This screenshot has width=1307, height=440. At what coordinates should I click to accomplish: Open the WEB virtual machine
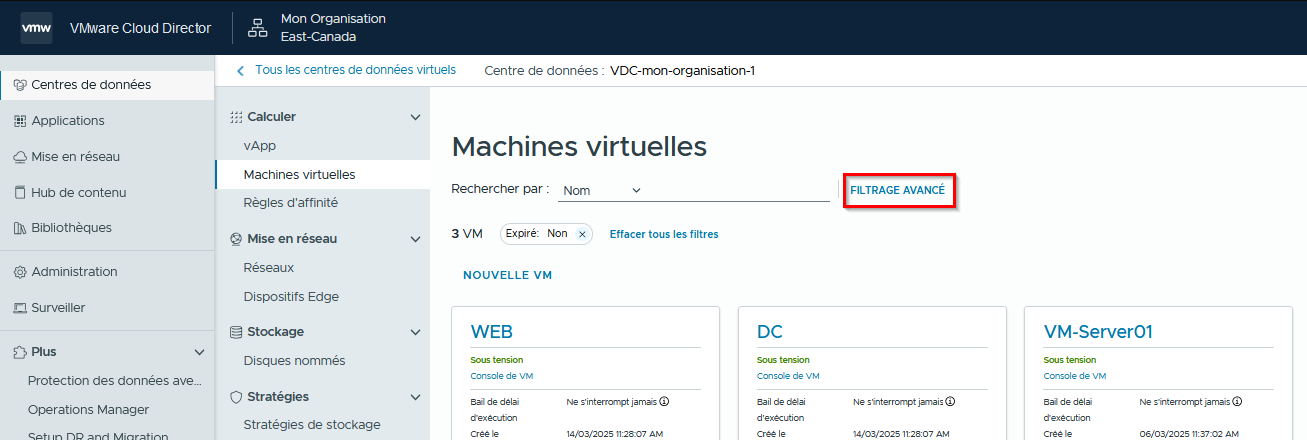tap(492, 332)
